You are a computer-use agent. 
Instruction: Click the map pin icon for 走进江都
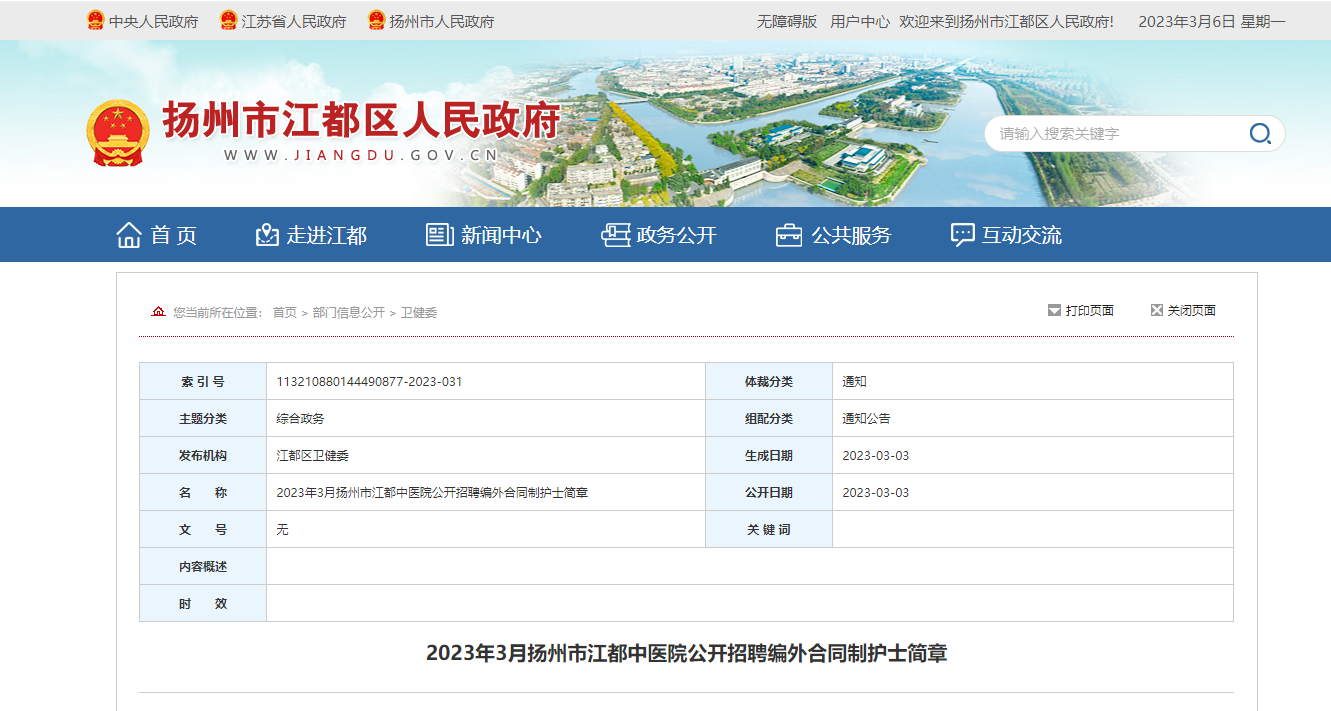(267, 235)
